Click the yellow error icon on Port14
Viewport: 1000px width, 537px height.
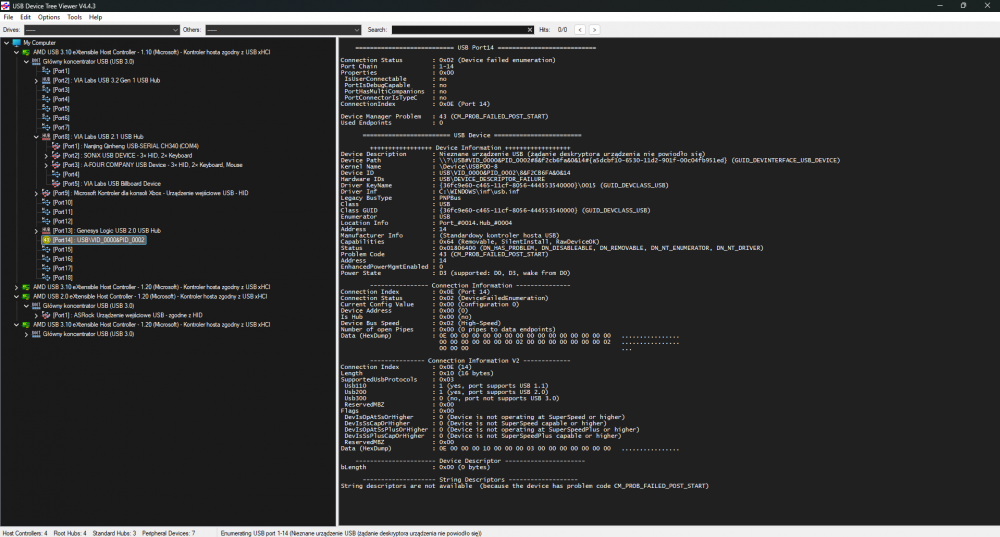[x=46, y=240]
